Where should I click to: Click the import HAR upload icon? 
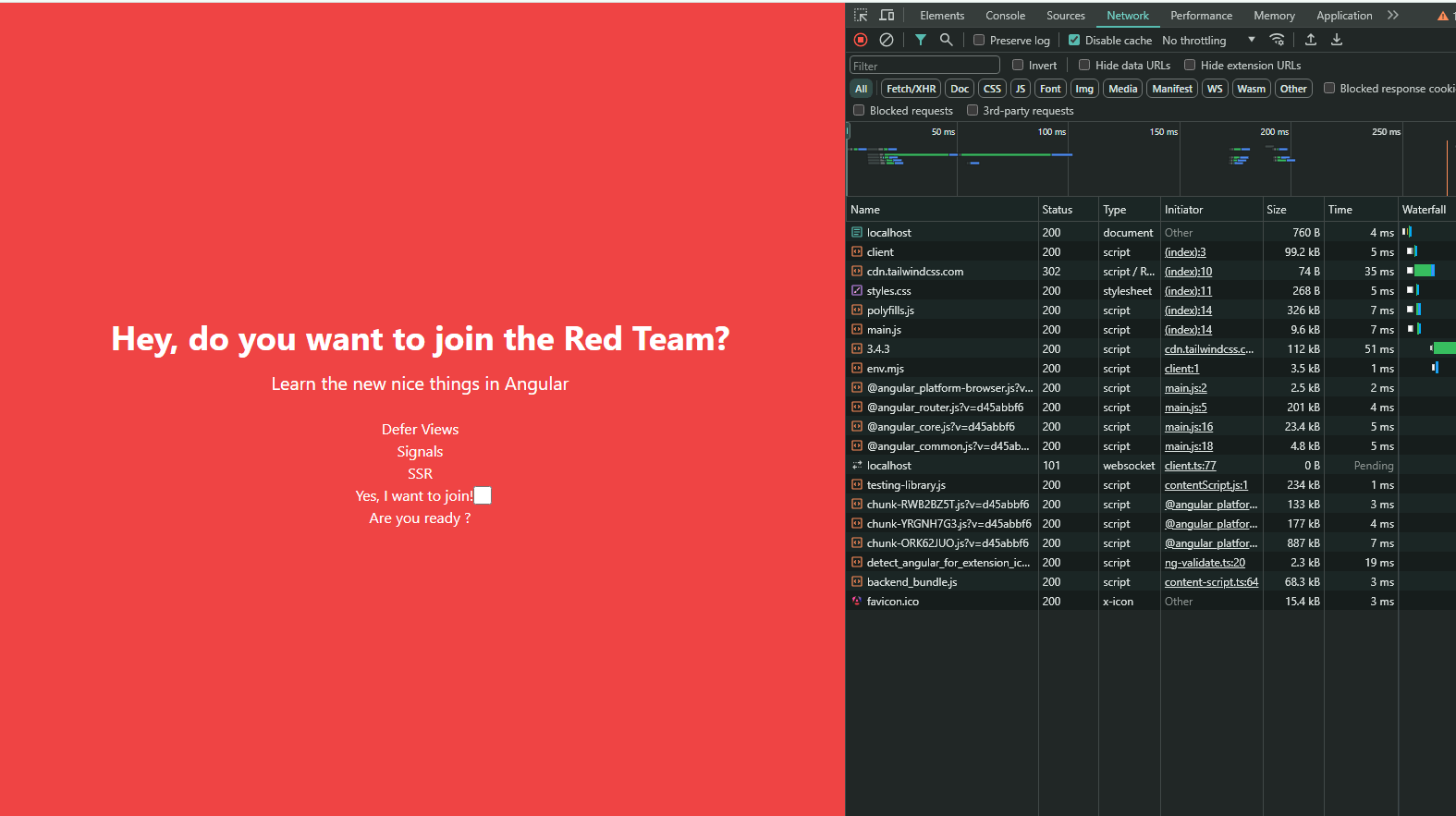coord(1311,40)
